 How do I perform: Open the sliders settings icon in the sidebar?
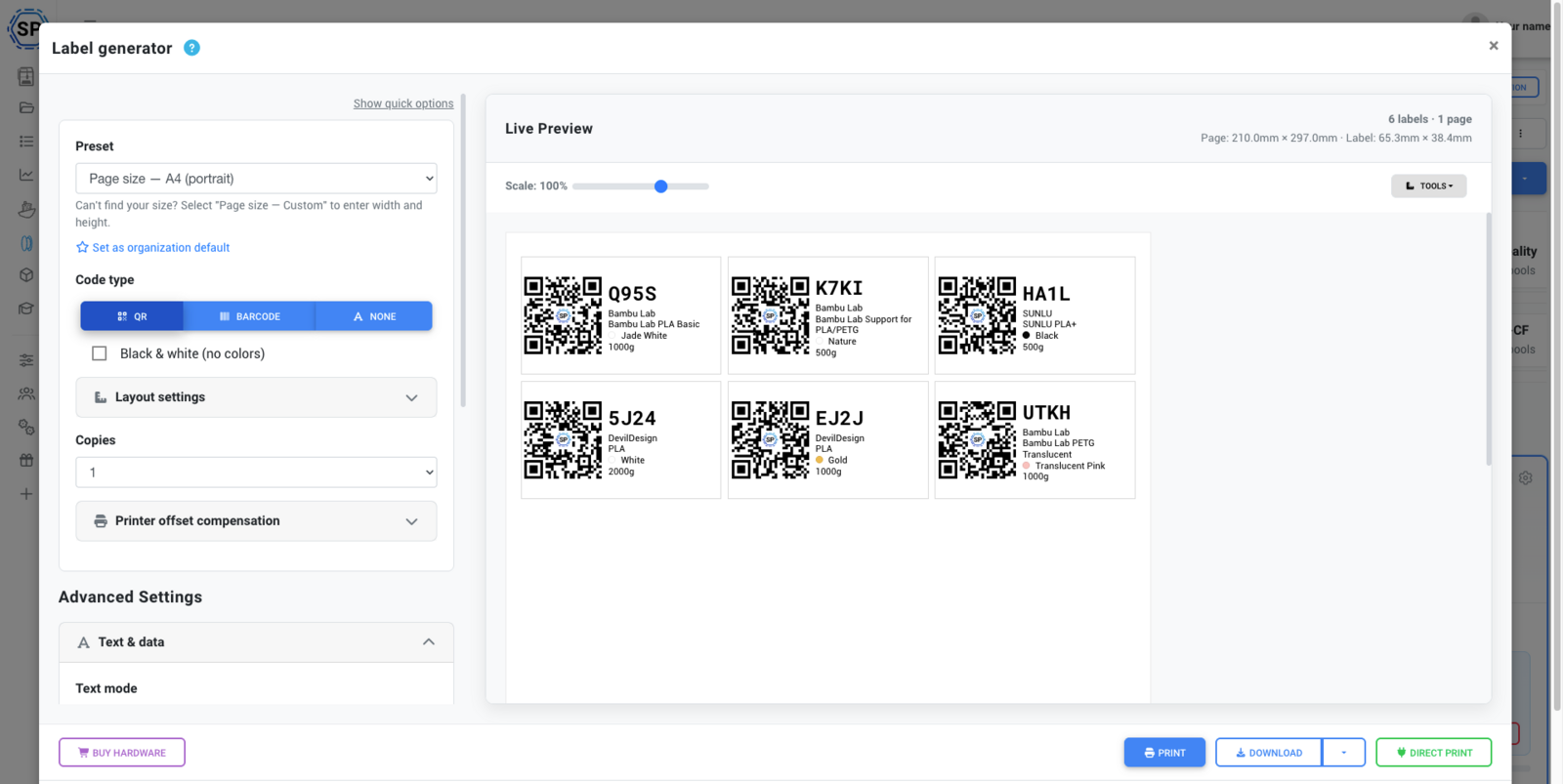[26, 360]
